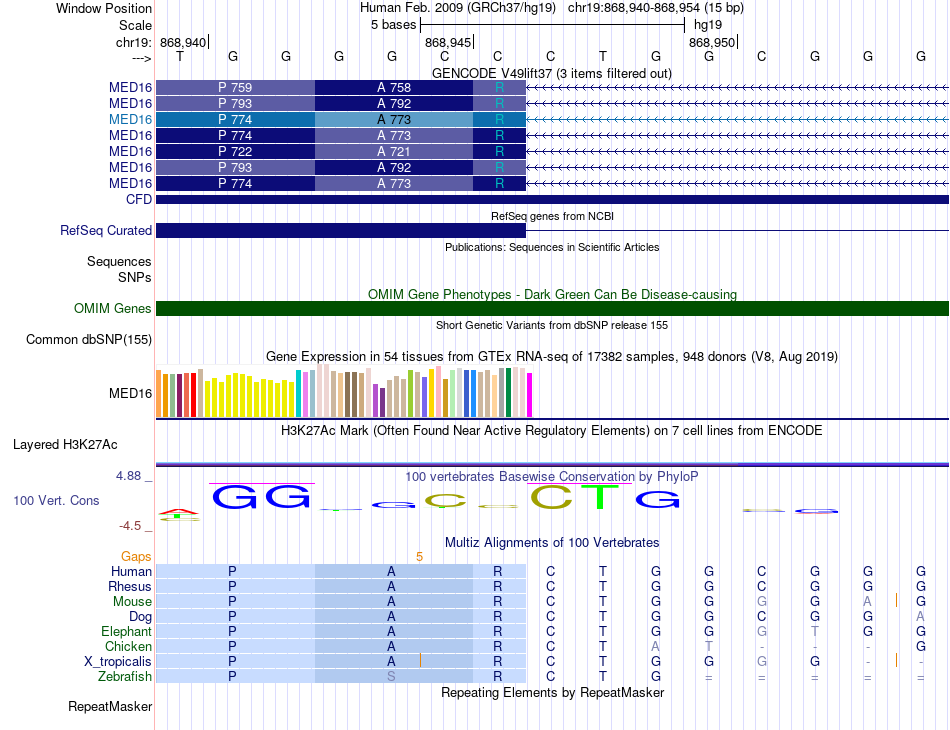Viewport: 950px width, 730px height.
Task: Open the CFD gene label
Action: (x=139, y=199)
